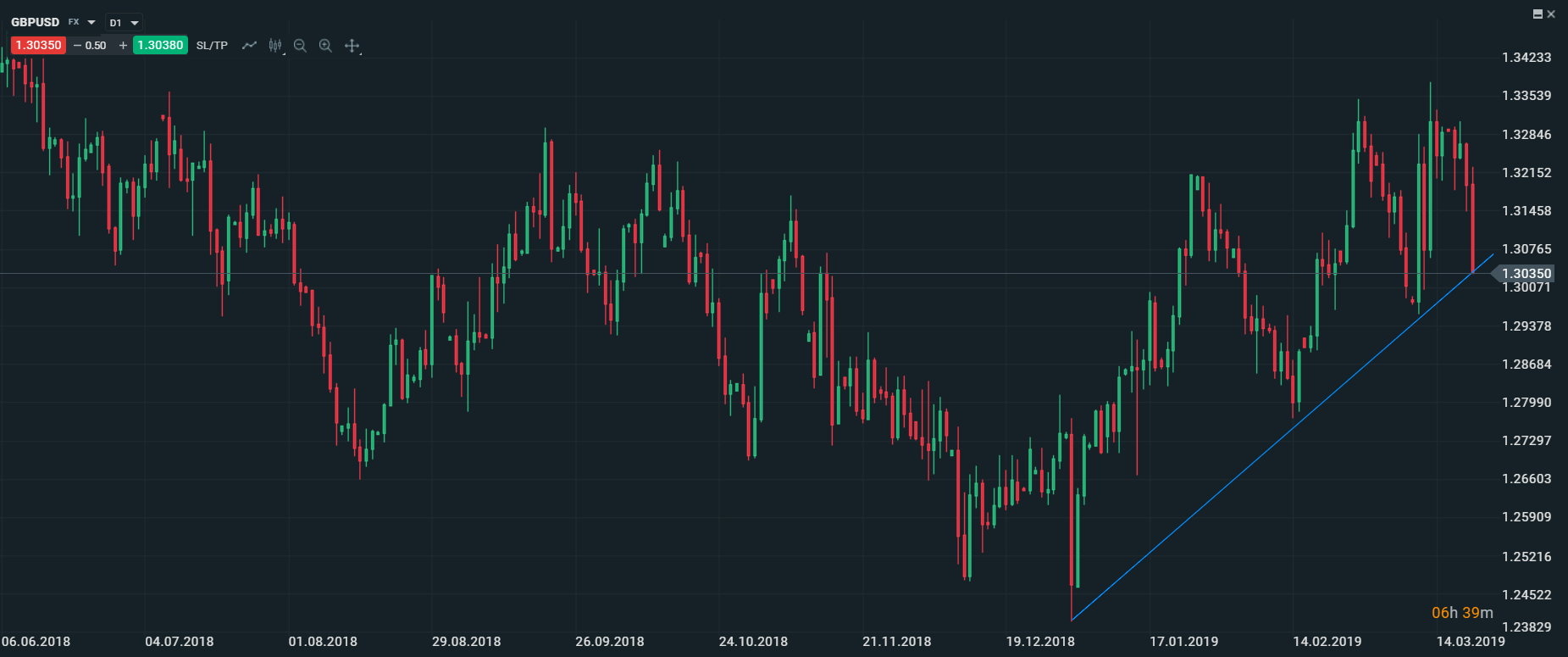Expand the FX symbol dropdown arrow
The image size is (1568, 657).
[91, 23]
